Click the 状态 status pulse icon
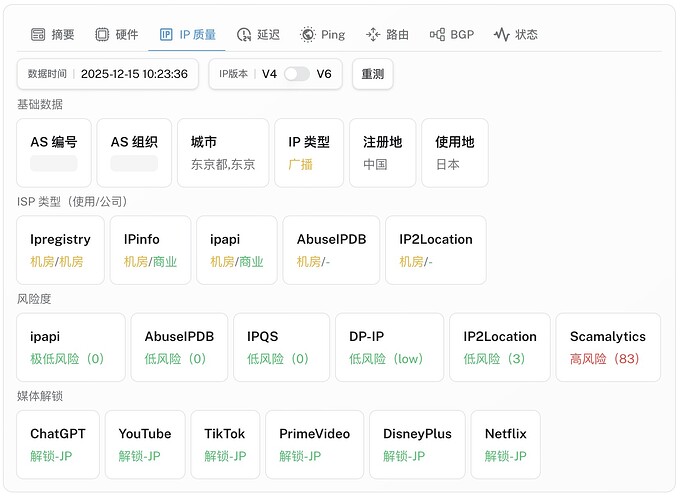This screenshot has height=499, width=680. (x=502, y=34)
